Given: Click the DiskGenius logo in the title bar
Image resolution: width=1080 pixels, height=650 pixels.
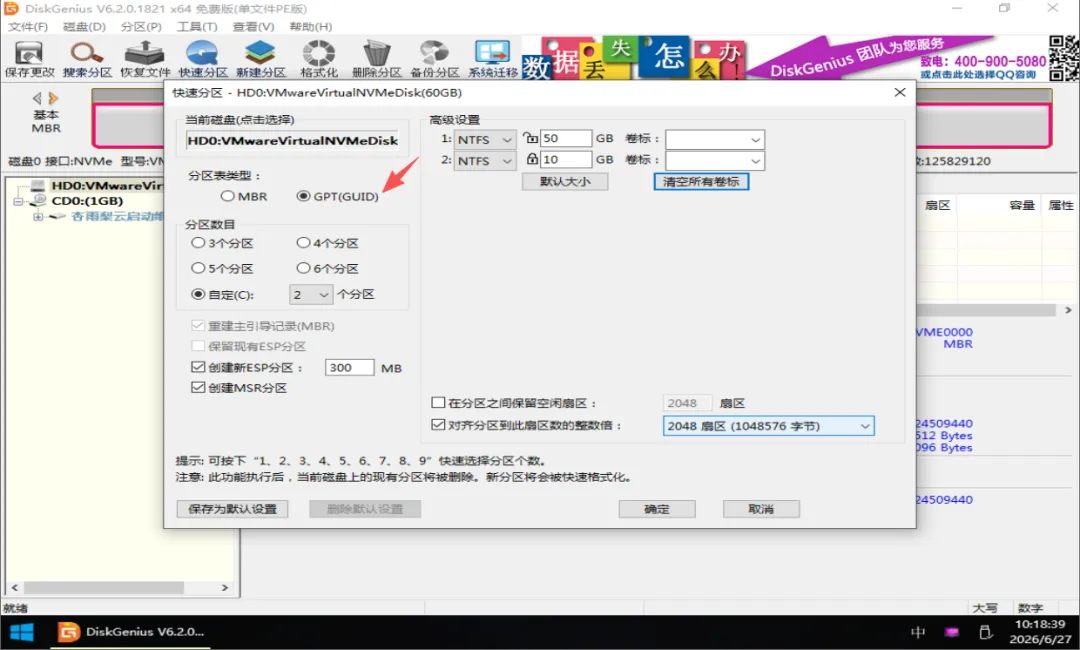Looking at the screenshot, I should tap(11, 8).
